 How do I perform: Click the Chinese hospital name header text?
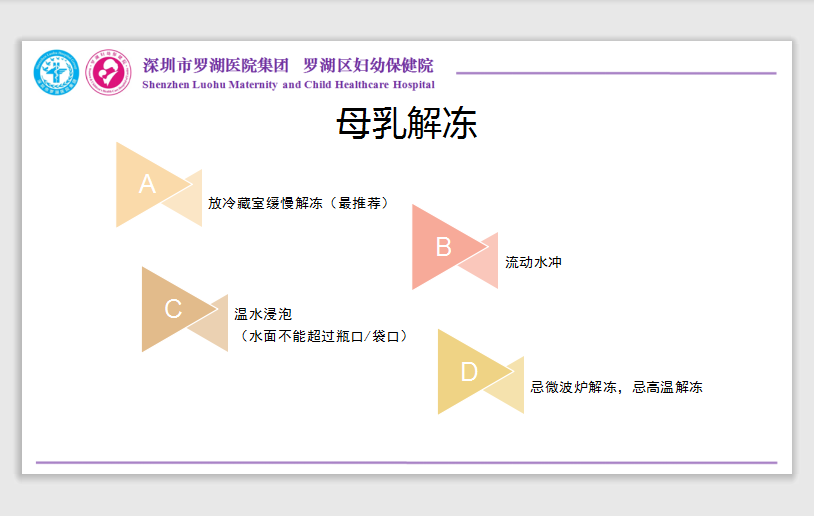pyautogui.click(x=288, y=65)
